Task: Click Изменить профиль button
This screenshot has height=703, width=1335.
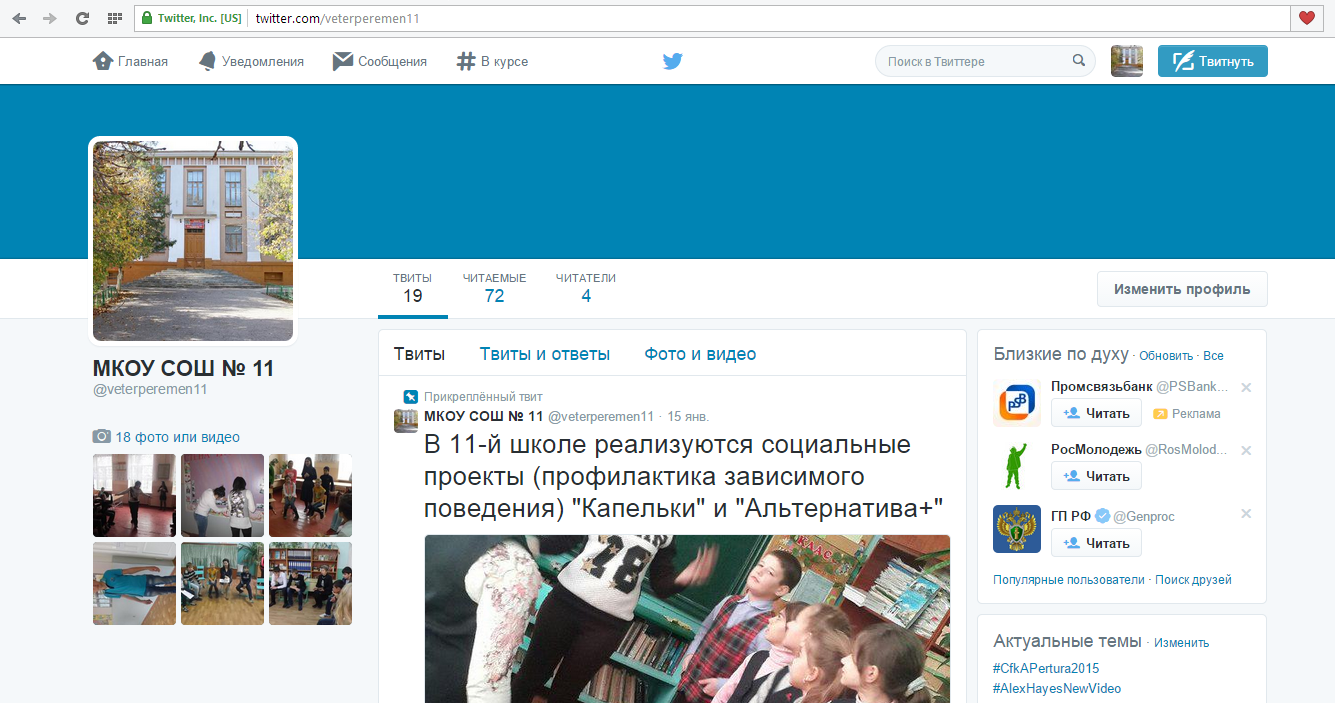Action: coord(1182,289)
